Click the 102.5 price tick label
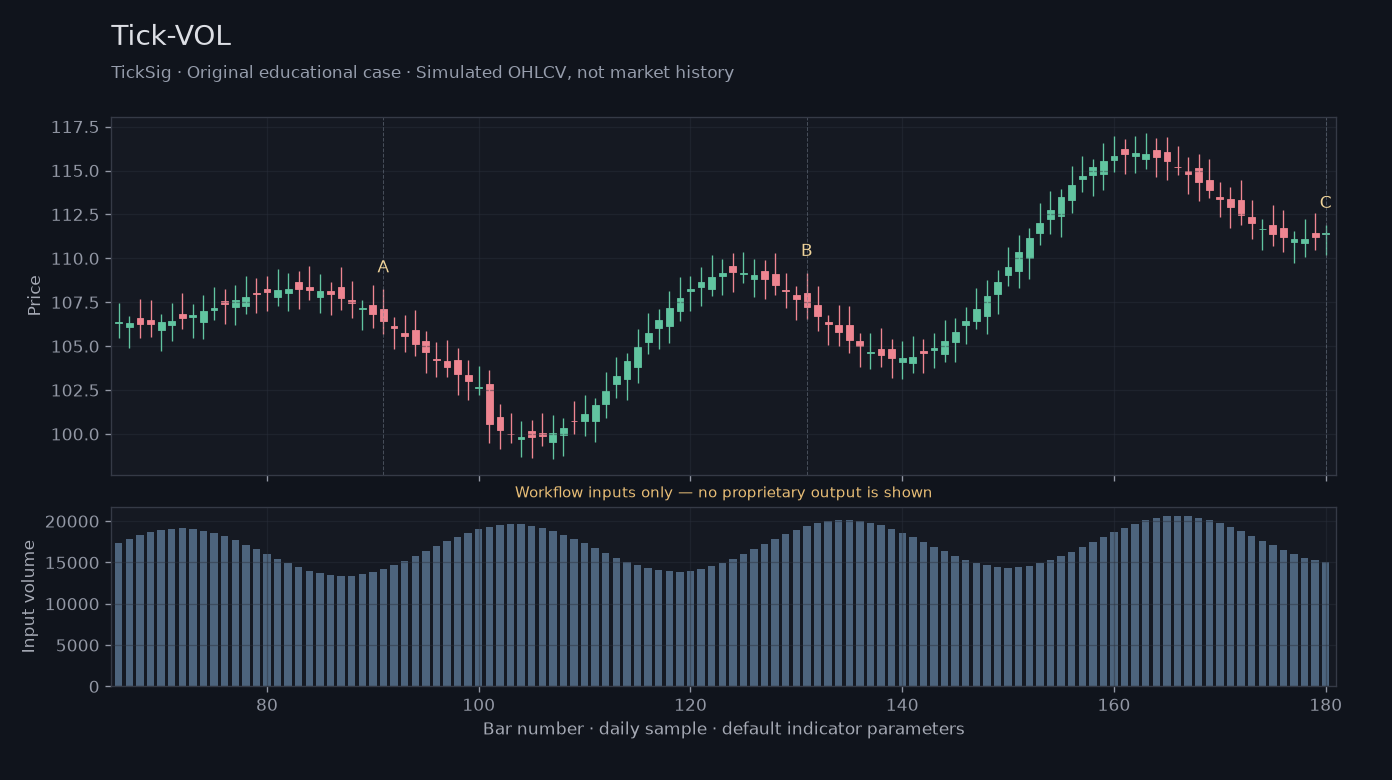The height and width of the screenshot is (780, 1392). click(75, 391)
